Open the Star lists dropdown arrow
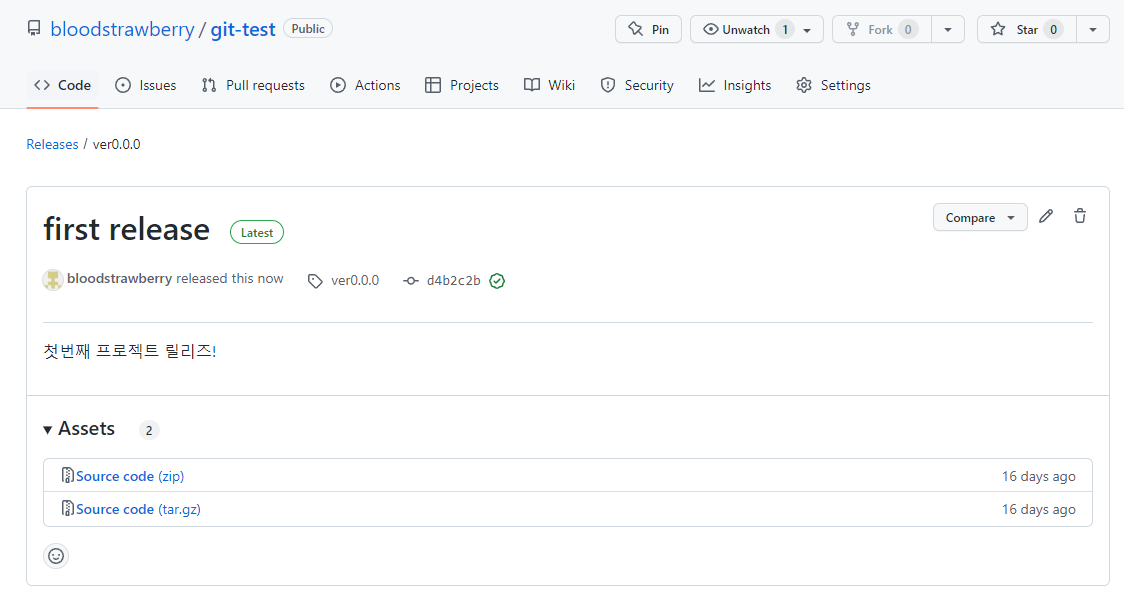This screenshot has width=1124, height=594. (x=1092, y=29)
